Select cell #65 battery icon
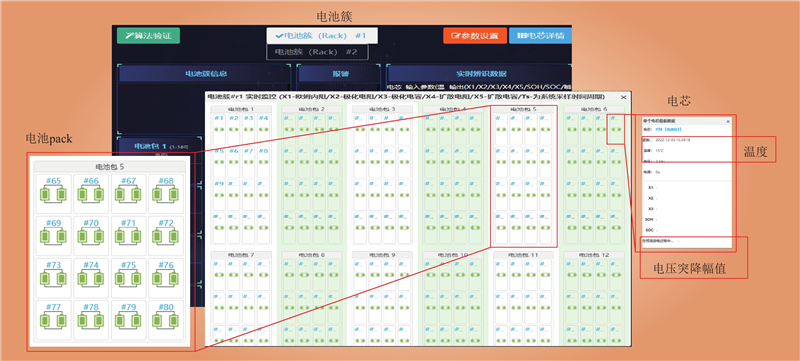 (x=53, y=194)
